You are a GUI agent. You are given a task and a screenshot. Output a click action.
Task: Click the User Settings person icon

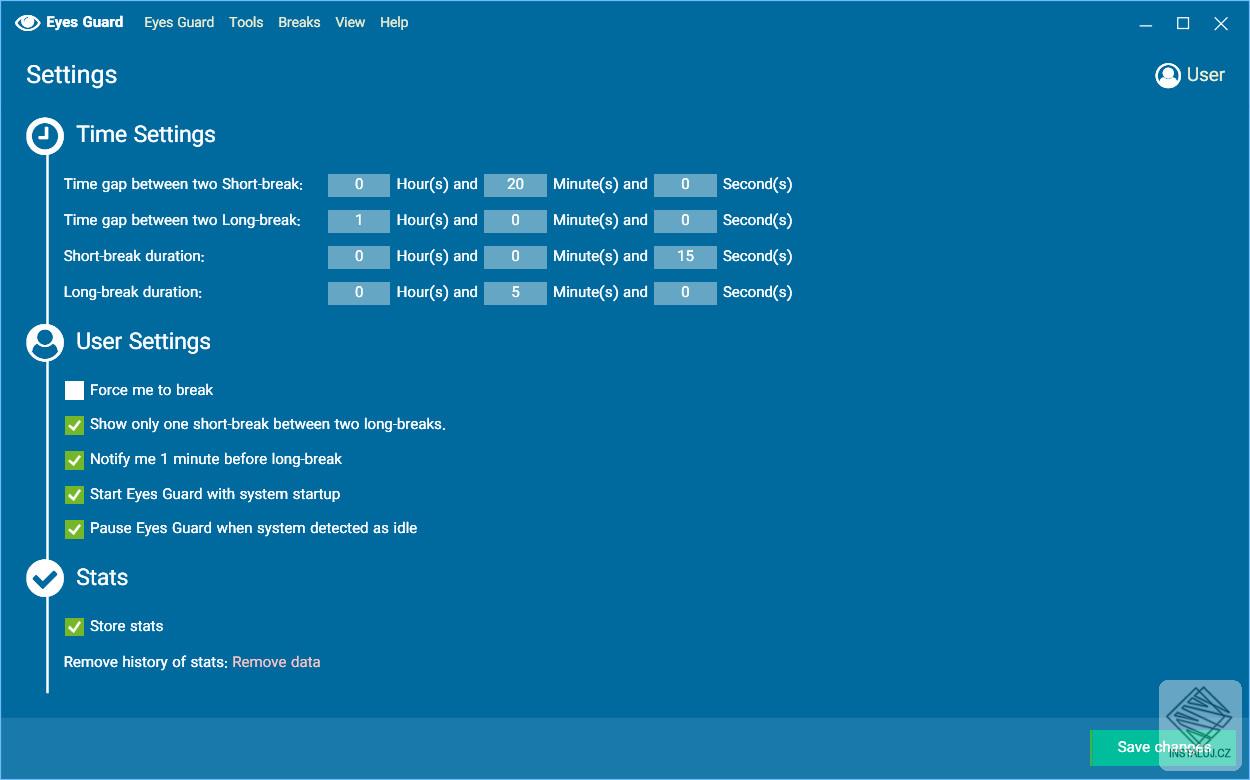click(x=45, y=342)
